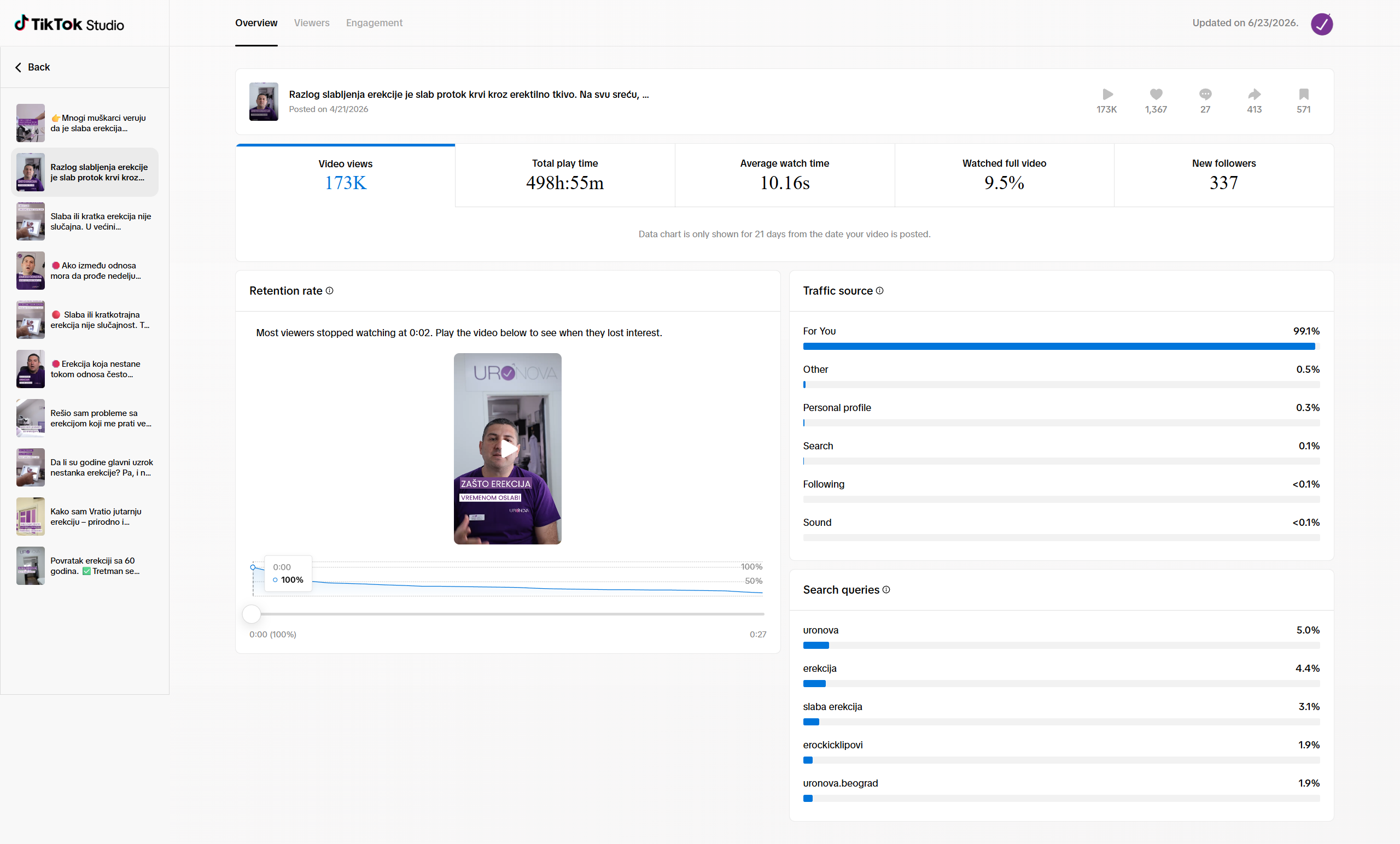The height and width of the screenshot is (844, 1400).
Task: Open the Engagement tab
Action: (374, 23)
